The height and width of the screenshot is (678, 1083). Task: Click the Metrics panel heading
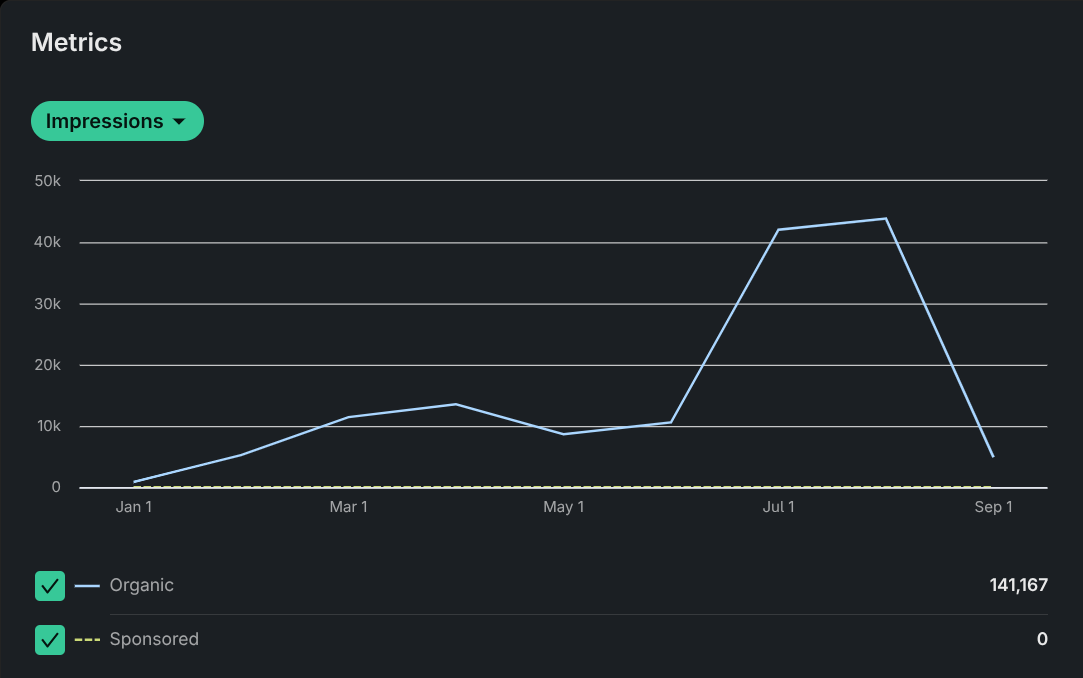click(76, 43)
